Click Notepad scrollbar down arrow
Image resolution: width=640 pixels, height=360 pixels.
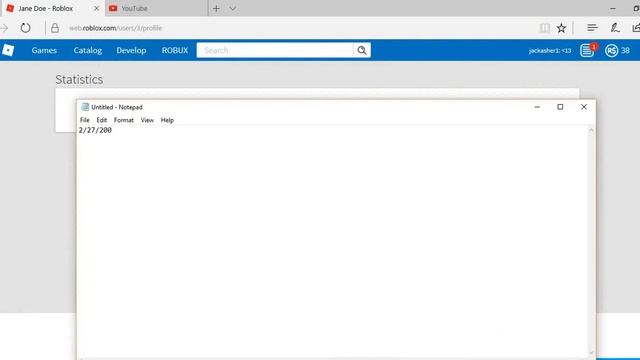[591, 352]
